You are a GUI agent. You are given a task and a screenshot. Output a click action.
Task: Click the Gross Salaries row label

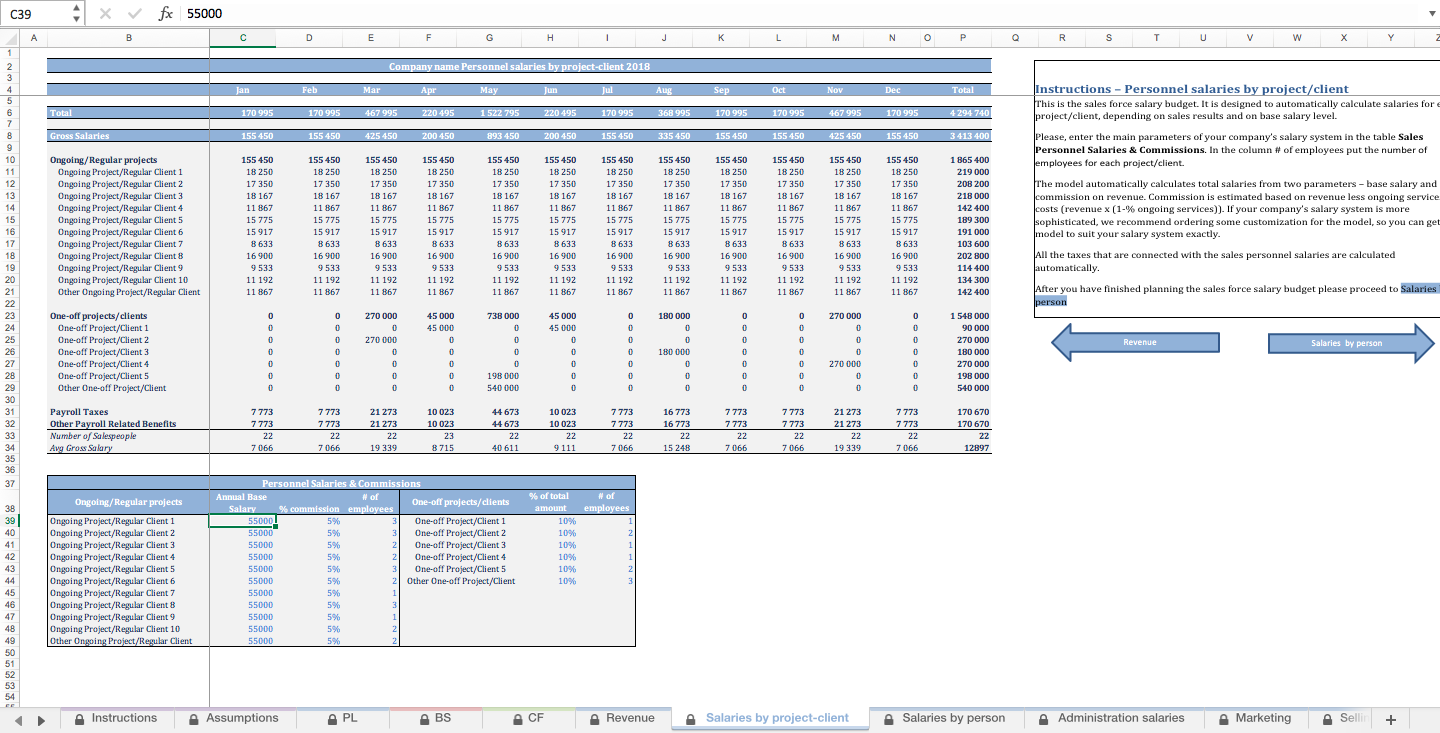(80, 135)
